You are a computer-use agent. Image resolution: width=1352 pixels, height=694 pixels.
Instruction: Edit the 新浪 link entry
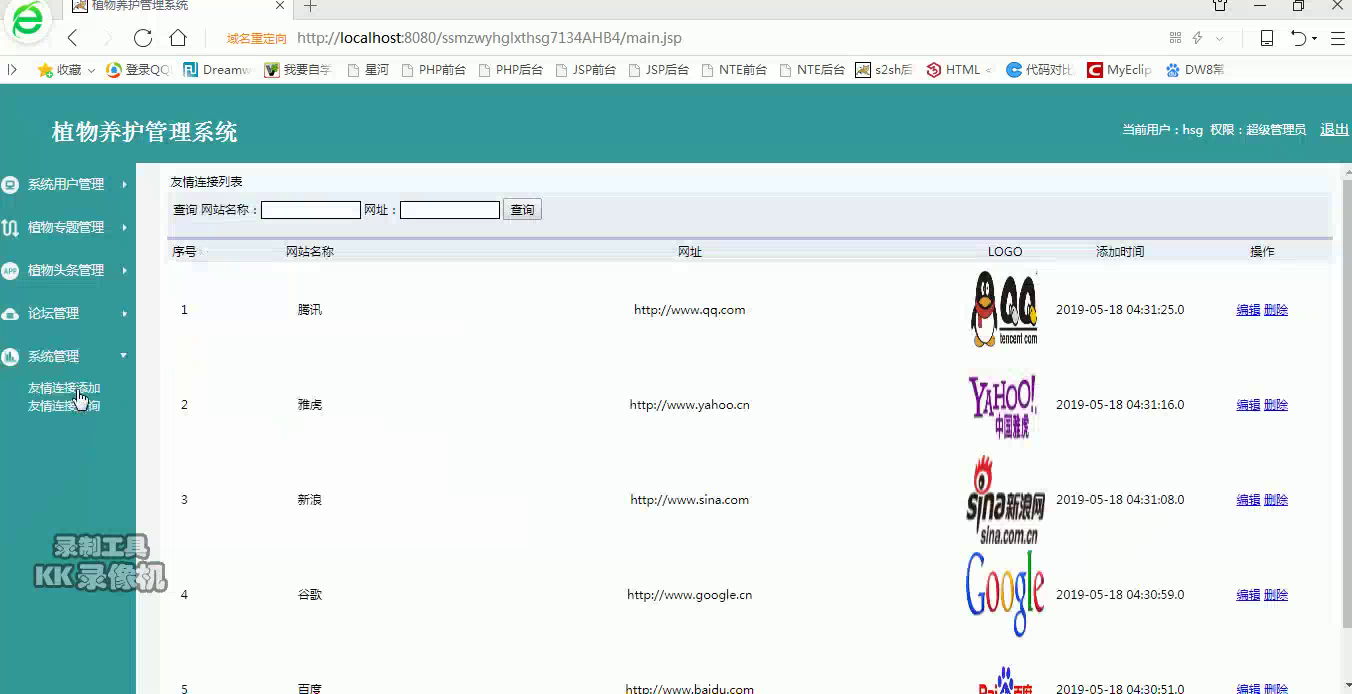pos(1248,500)
